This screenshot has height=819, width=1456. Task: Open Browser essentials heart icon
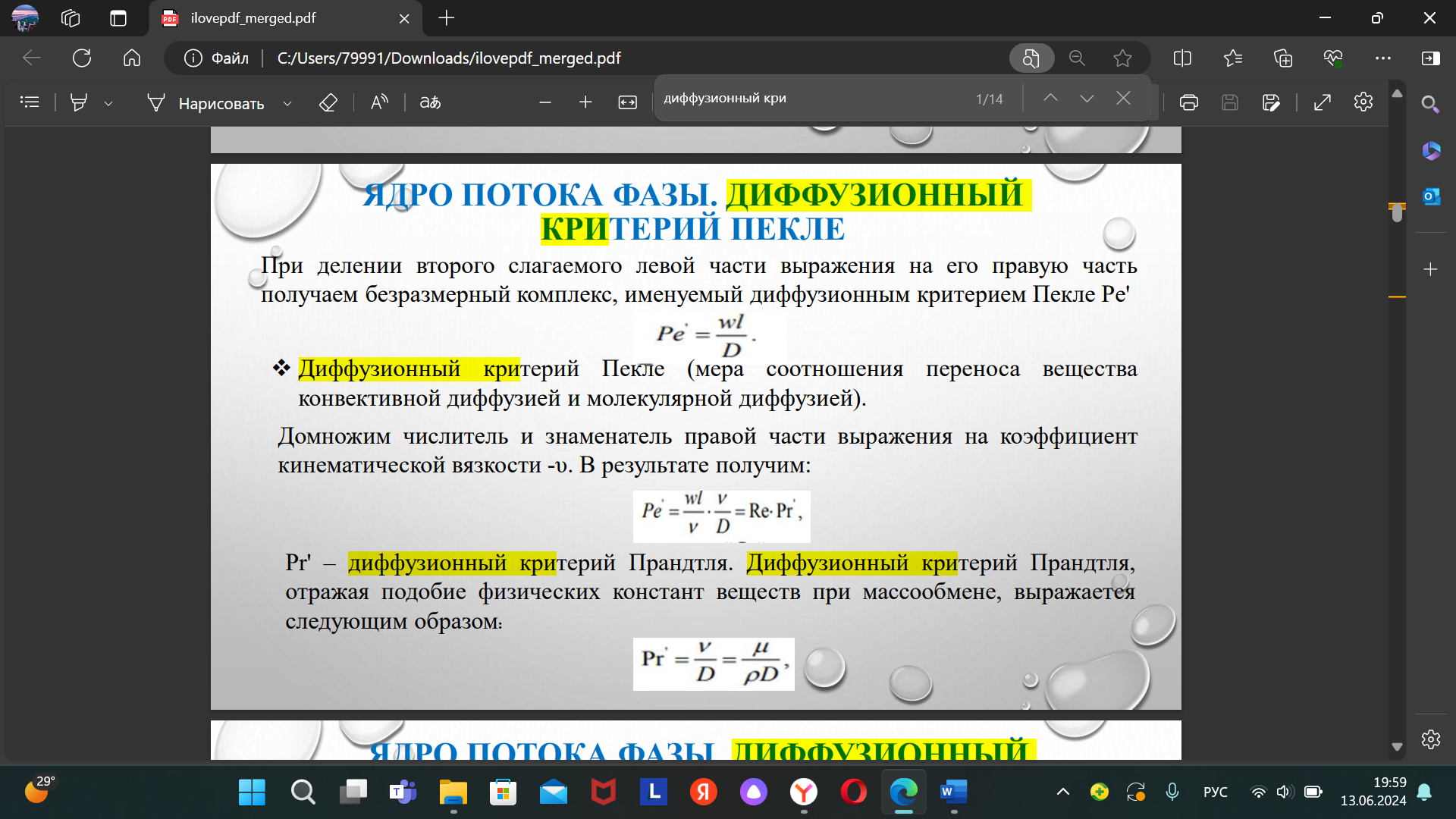click(1333, 58)
